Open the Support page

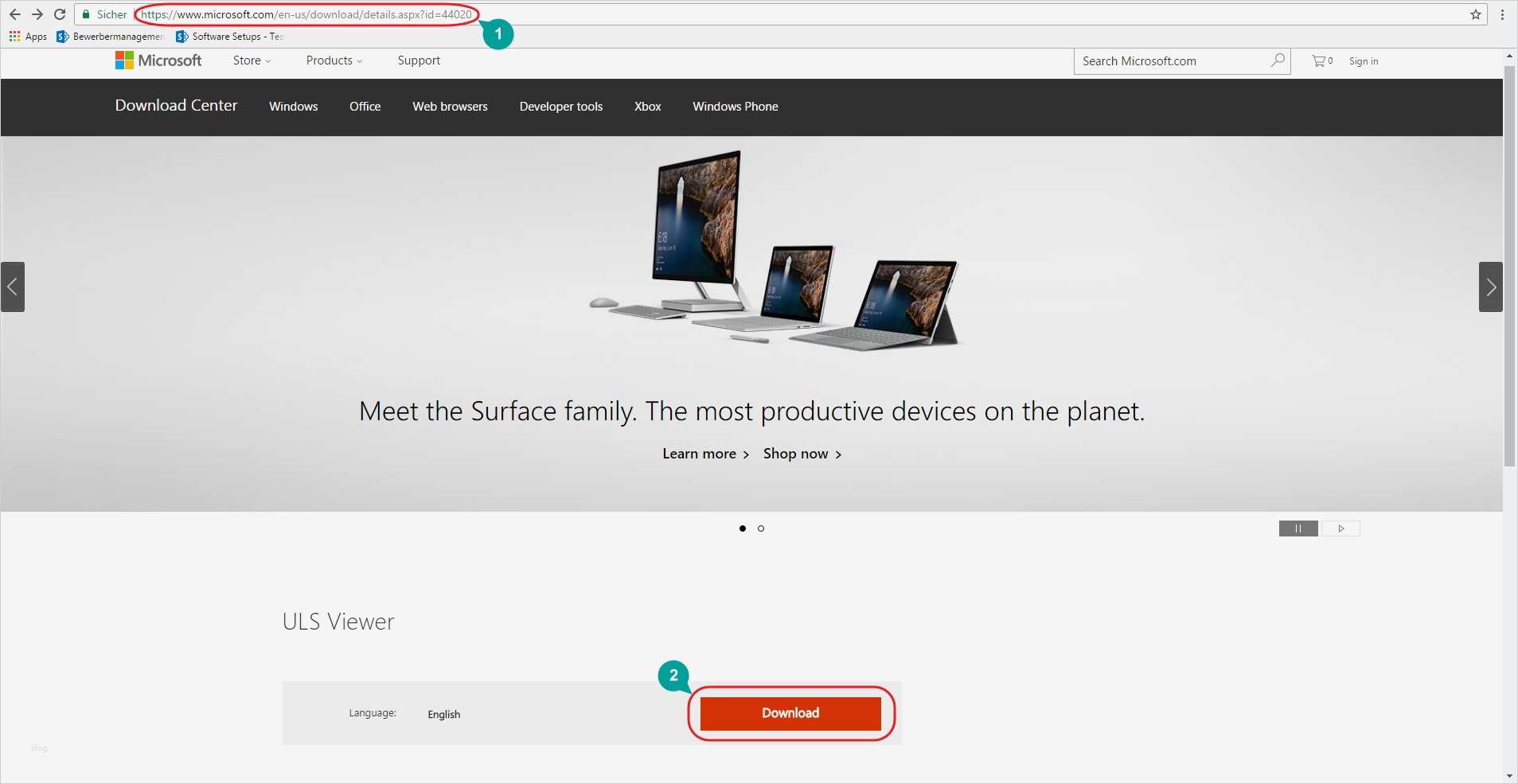[x=419, y=60]
